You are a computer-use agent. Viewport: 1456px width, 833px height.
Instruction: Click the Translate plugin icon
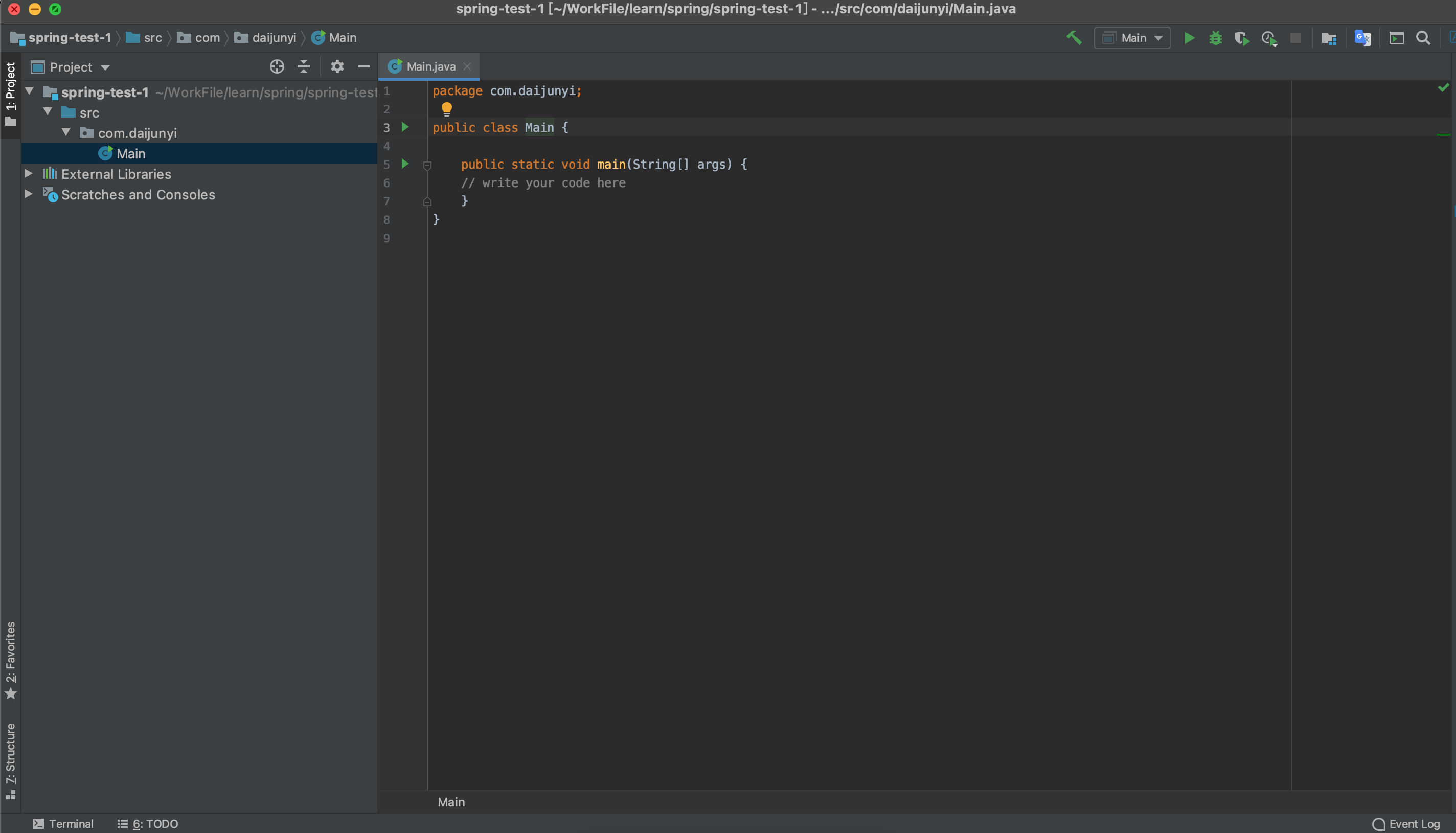[1363, 38]
